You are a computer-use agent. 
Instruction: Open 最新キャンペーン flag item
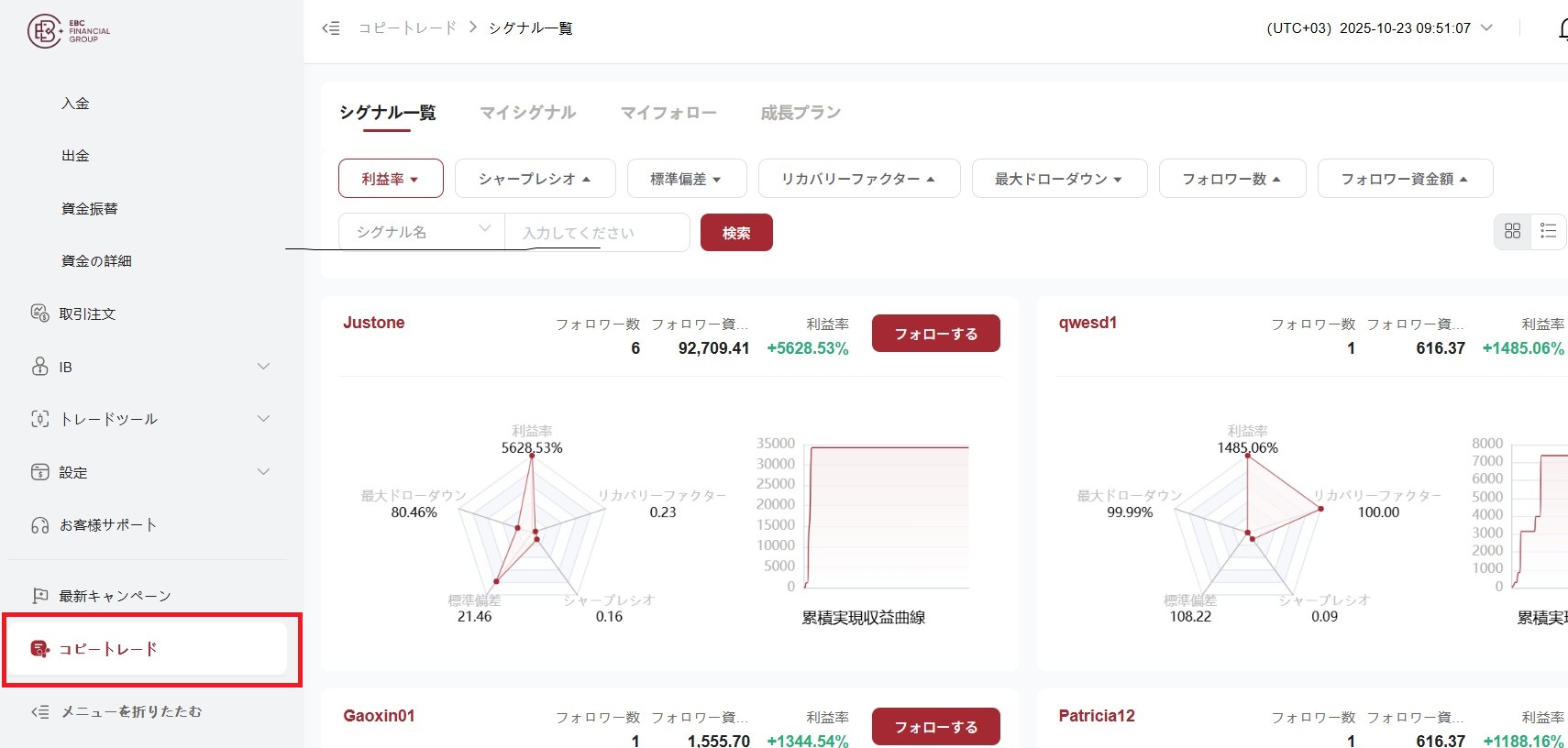115,596
